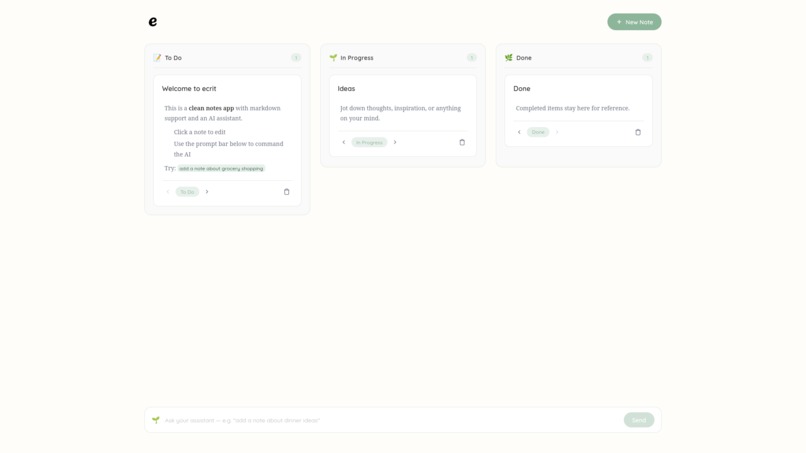Click the In Progress column count badge
This screenshot has height=453, width=806.
tap(471, 58)
